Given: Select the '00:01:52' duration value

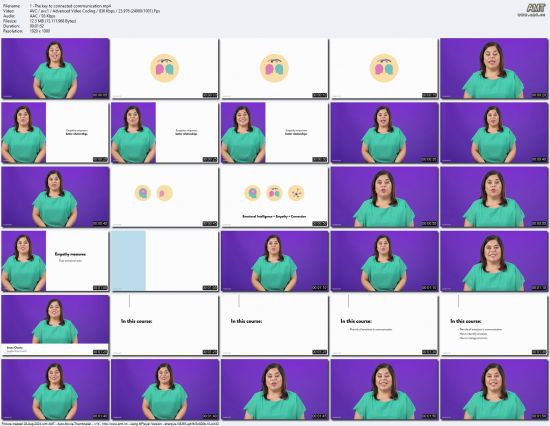Looking at the screenshot, I should [36, 26].
